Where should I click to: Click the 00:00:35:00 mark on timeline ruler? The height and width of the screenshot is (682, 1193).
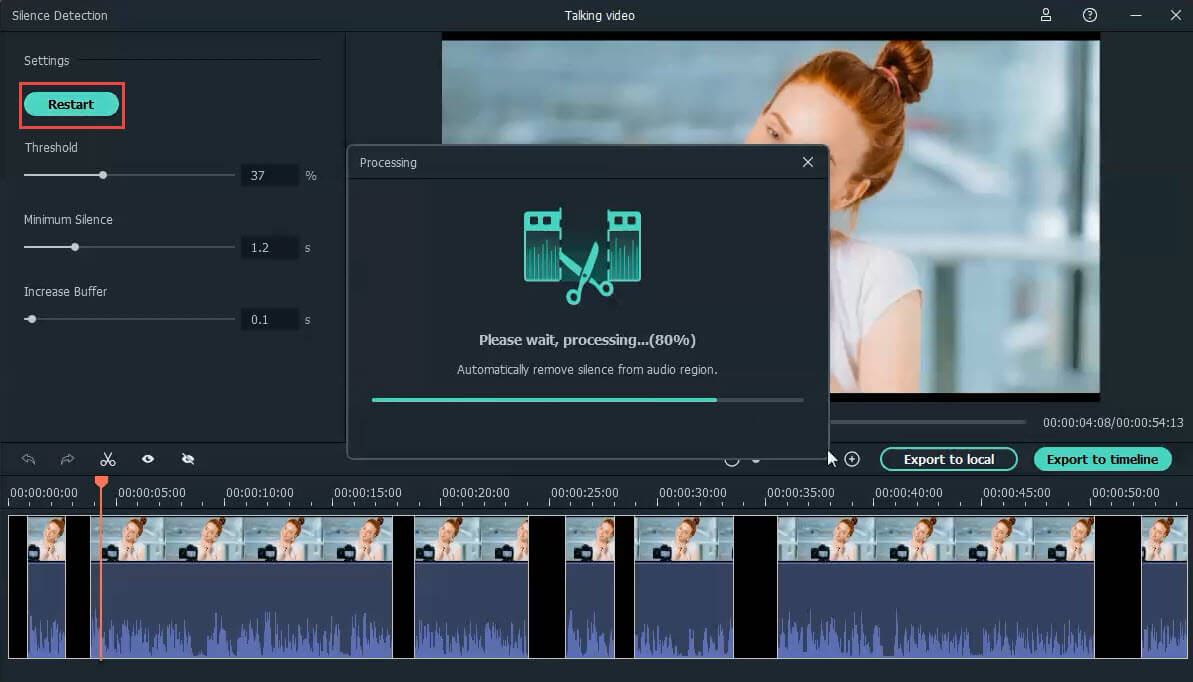(x=800, y=493)
